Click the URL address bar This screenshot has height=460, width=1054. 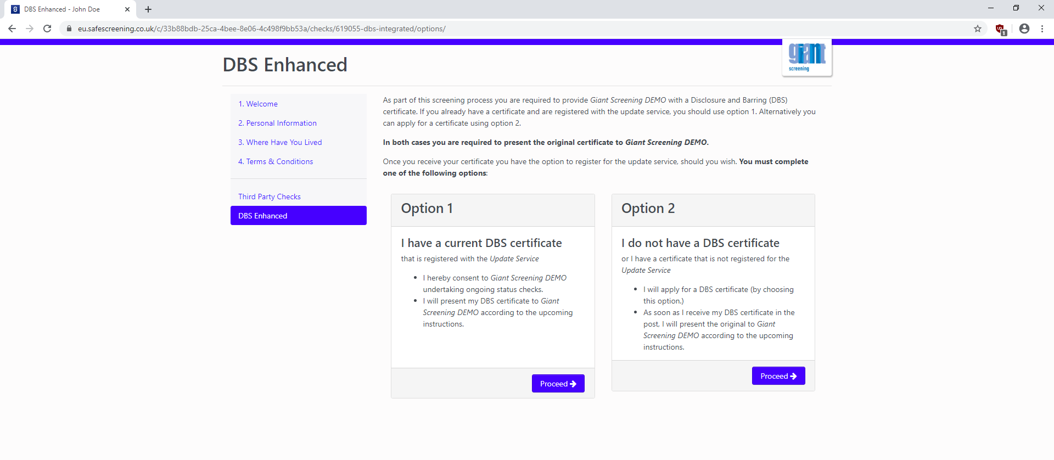click(x=500, y=29)
